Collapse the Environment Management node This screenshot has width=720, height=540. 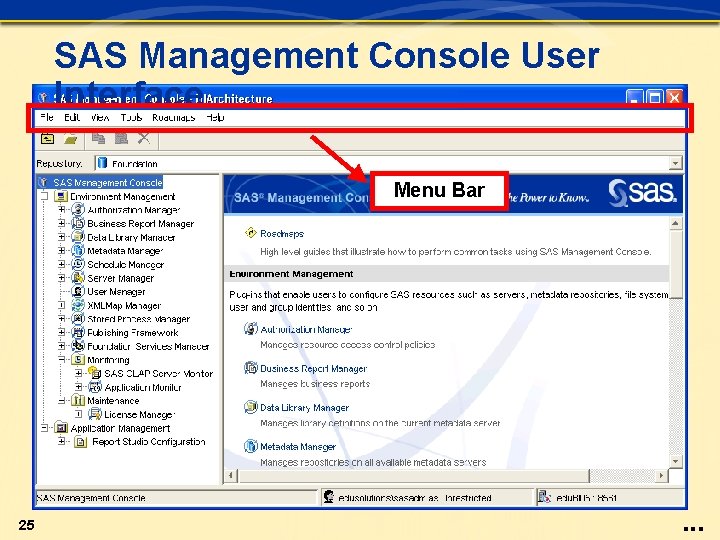[x=45, y=197]
